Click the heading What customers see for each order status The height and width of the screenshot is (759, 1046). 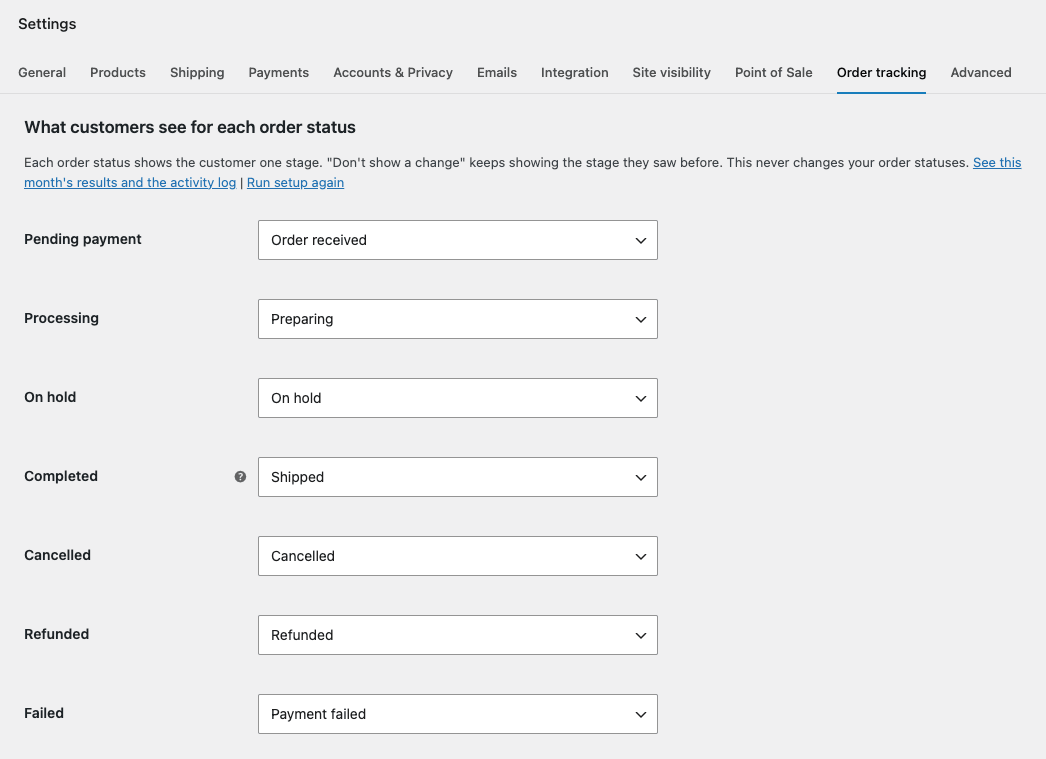(190, 127)
